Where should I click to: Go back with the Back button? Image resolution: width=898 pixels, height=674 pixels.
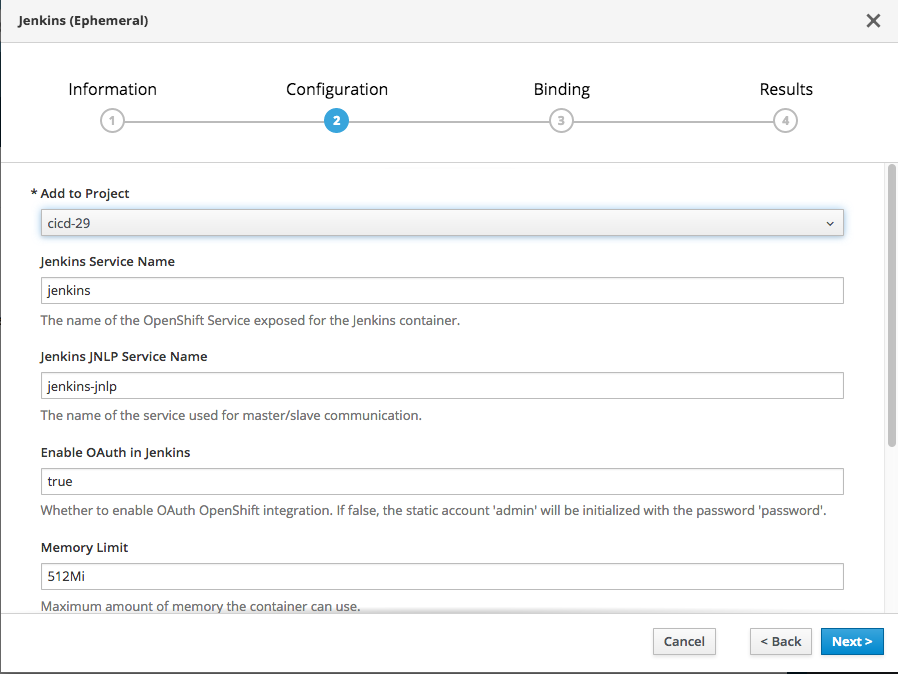click(x=781, y=641)
